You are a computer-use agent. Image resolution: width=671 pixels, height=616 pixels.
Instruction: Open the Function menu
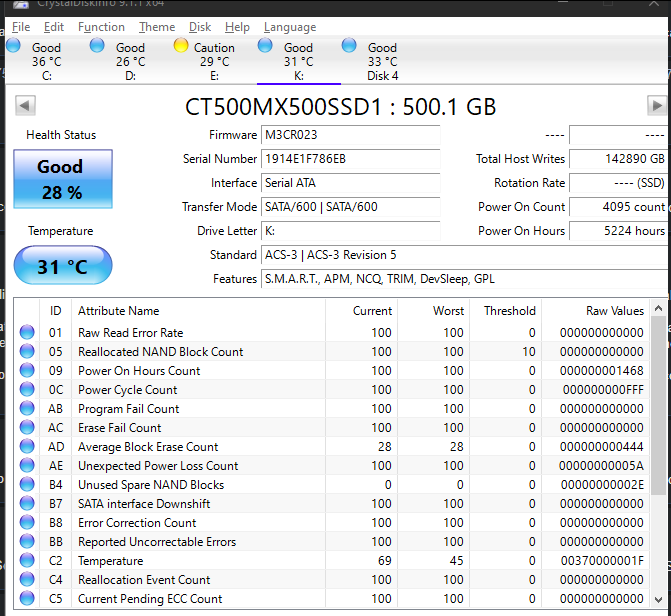click(x=101, y=27)
